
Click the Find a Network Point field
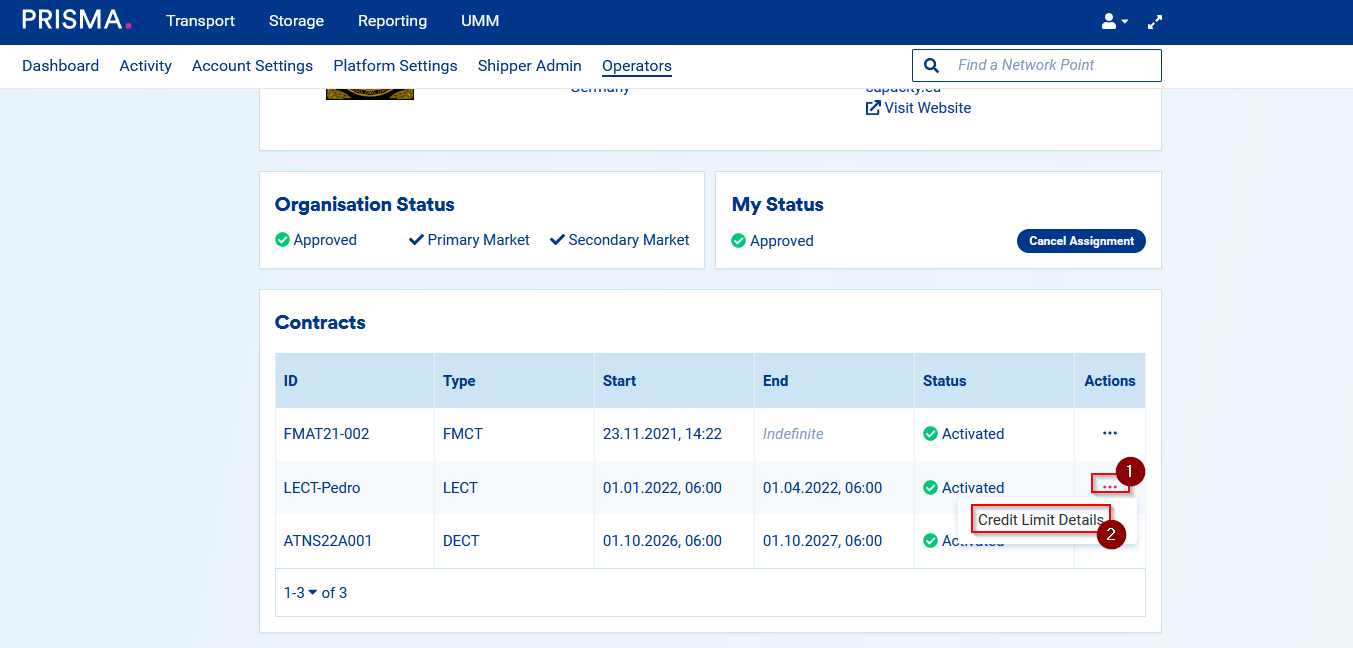(1050, 65)
